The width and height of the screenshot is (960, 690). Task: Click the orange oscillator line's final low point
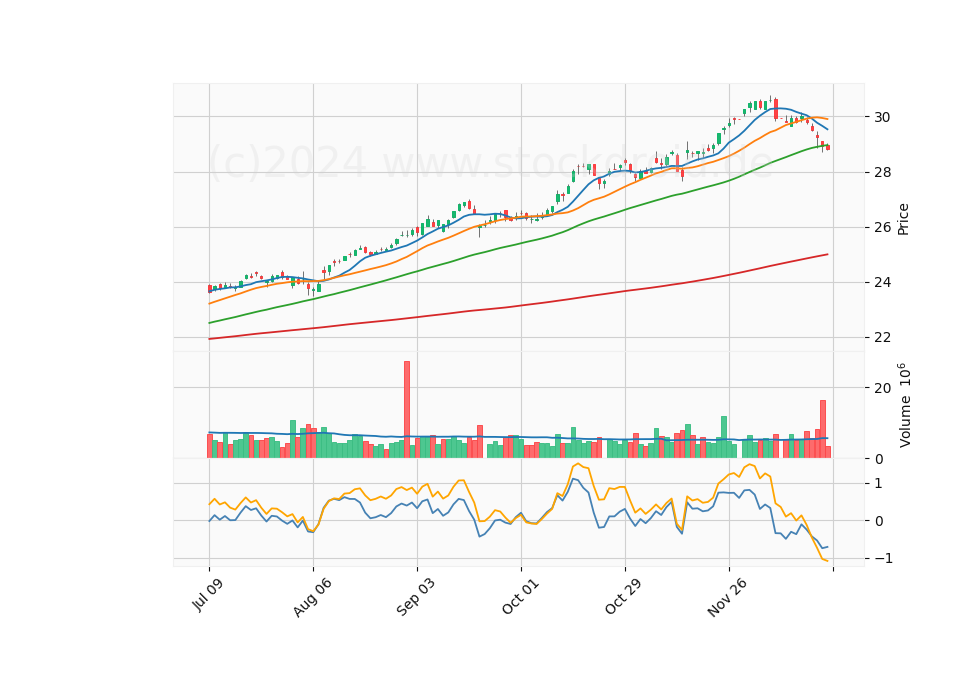pos(827,560)
